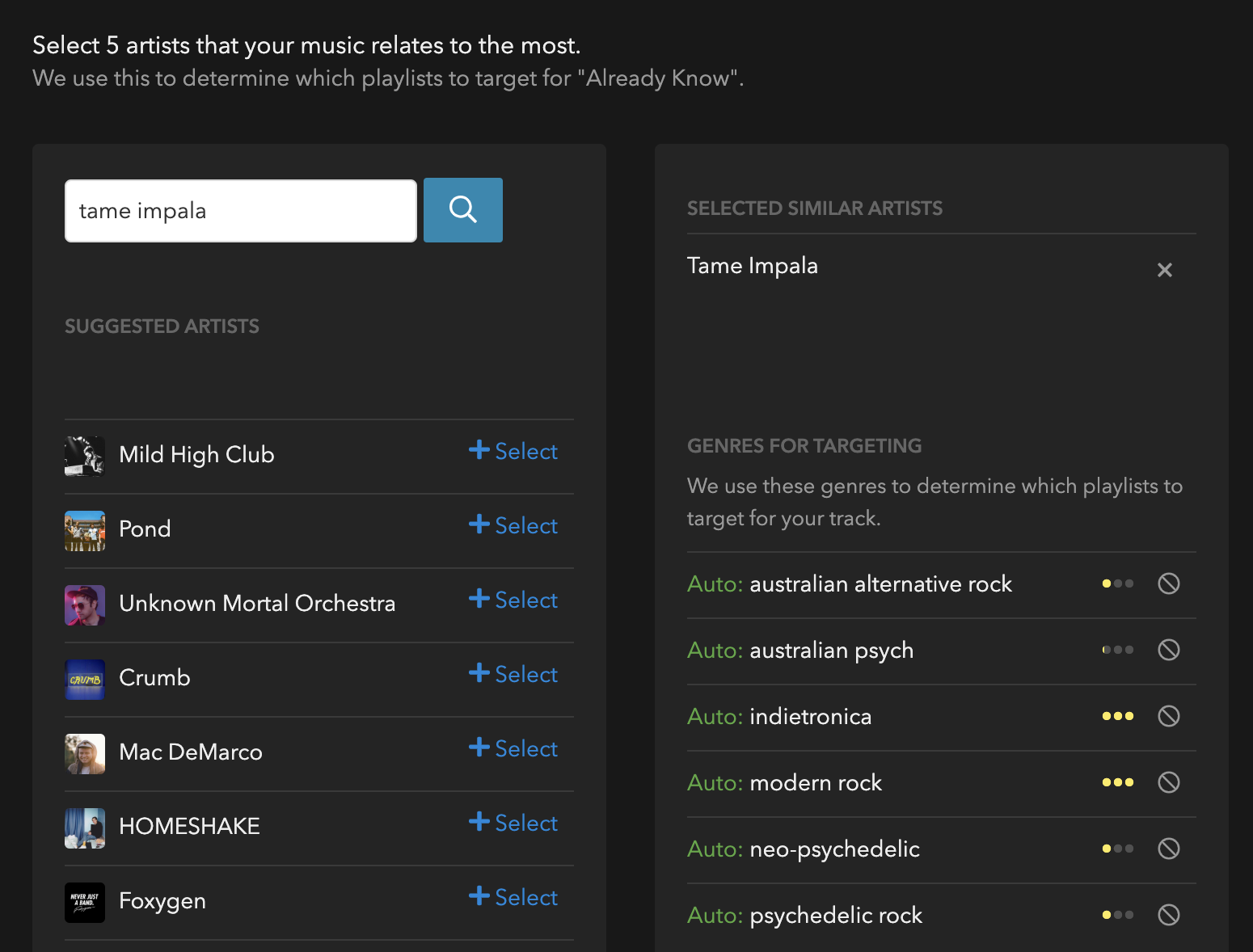Select Pond as similar artist
The height and width of the screenshot is (952, 1253).
click(513, 525)
